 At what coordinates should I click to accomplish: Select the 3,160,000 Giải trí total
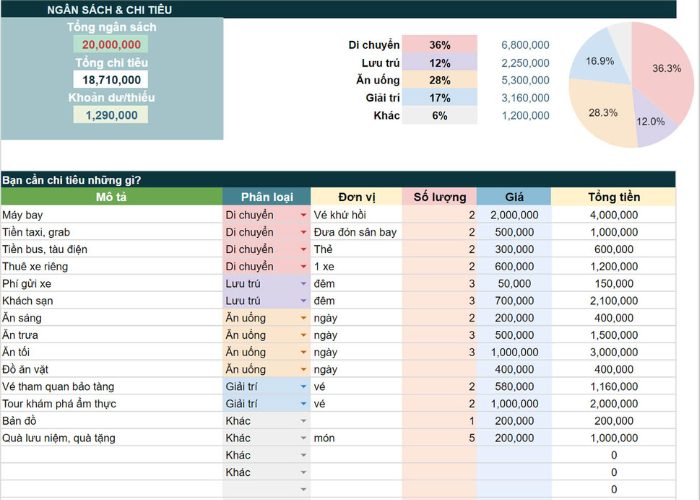pos(525,98)
